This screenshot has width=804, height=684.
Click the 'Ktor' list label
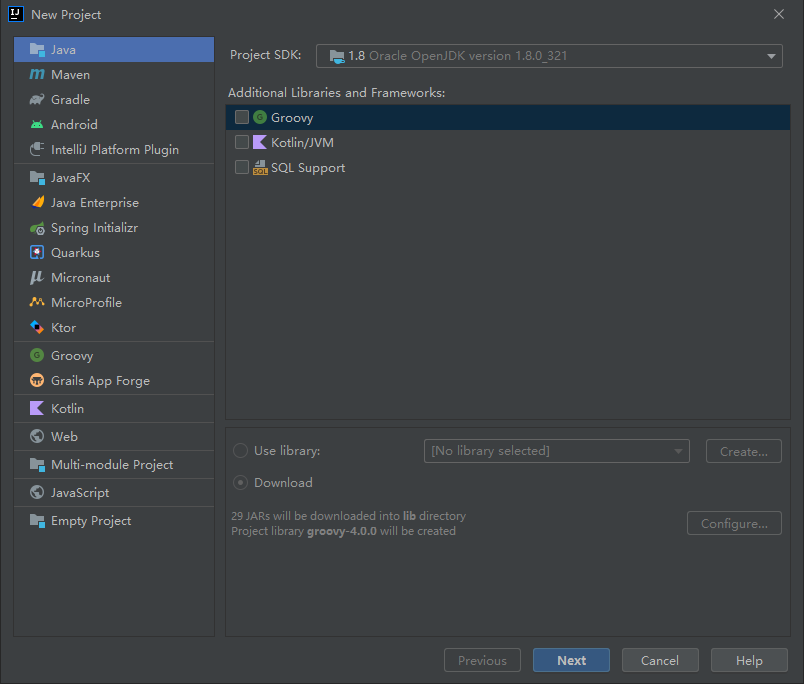coord(64,328)
